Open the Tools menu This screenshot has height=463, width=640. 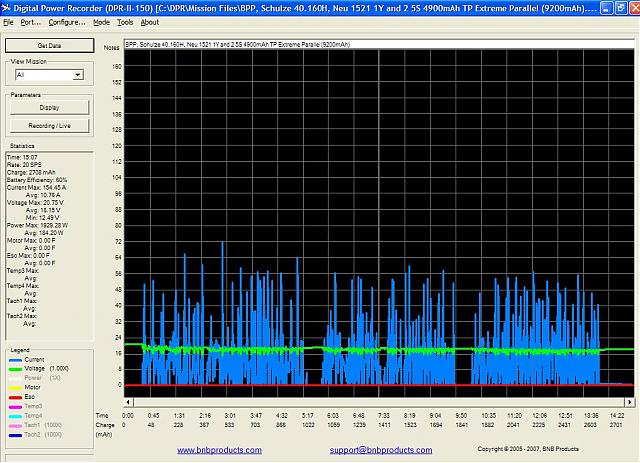[125, 21]
